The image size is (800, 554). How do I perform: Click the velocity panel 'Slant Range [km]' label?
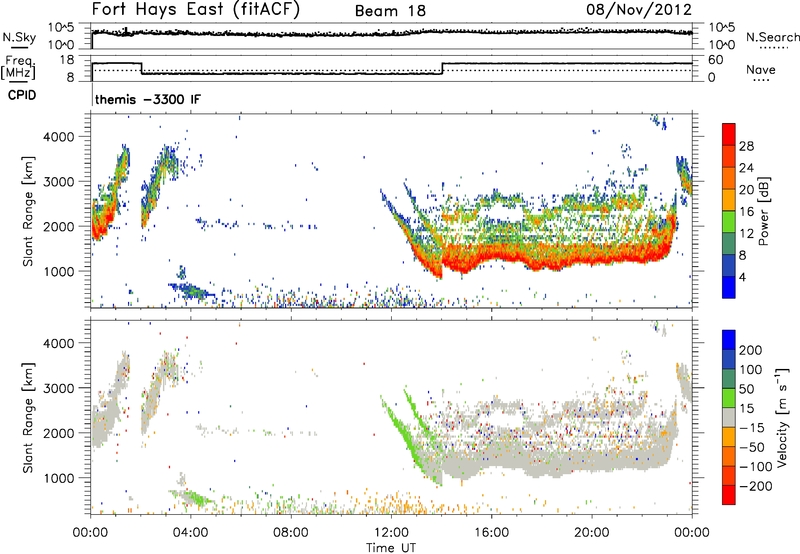coord(28,417)
